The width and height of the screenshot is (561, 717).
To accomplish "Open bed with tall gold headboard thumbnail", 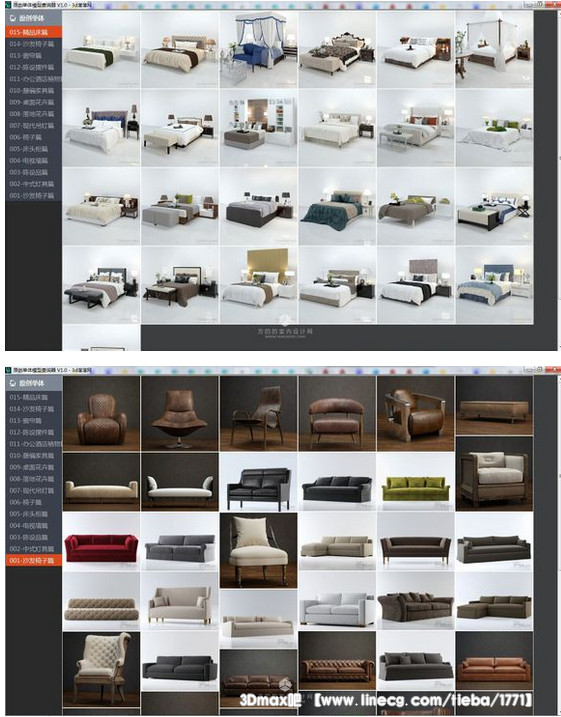I will tap(258, 285).
